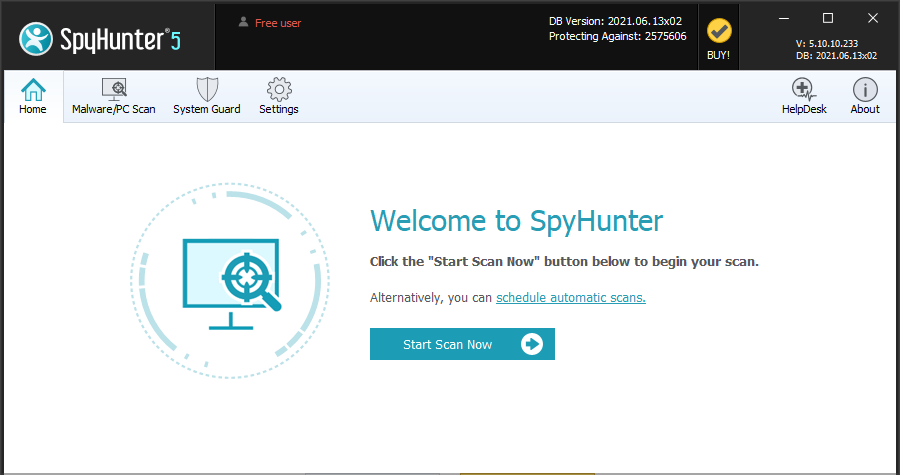Close the SpyHunter window
The height and width of the screenshot is (475, 900).
(872, 18)
